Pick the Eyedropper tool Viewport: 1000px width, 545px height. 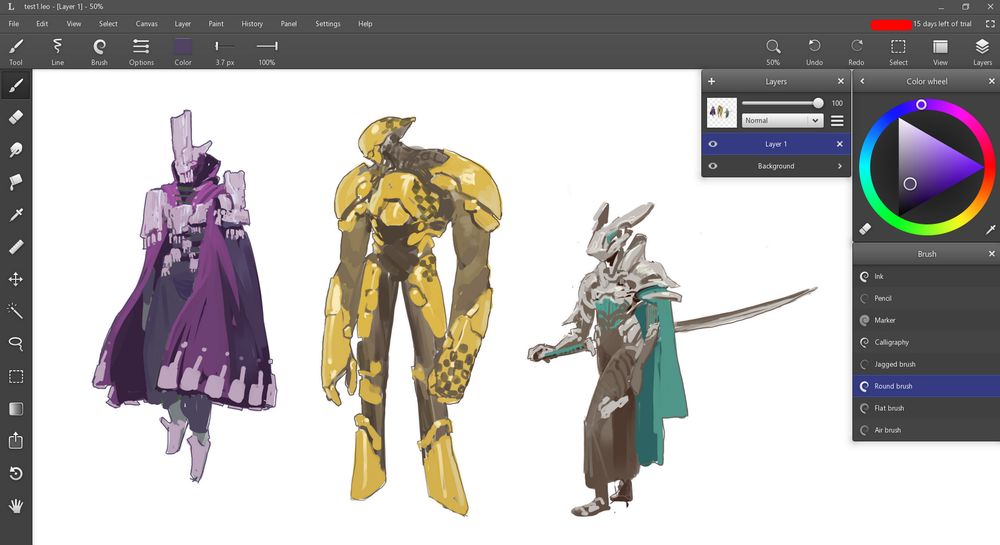point(16,215)
